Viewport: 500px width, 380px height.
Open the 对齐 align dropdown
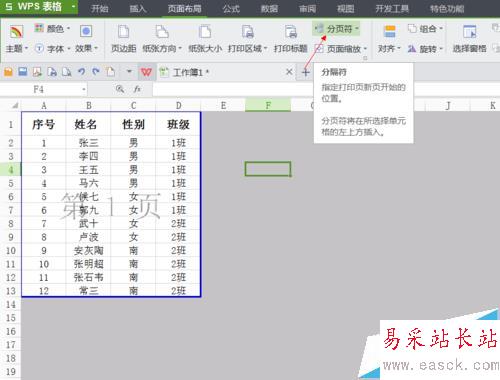(x=389, y=39)
